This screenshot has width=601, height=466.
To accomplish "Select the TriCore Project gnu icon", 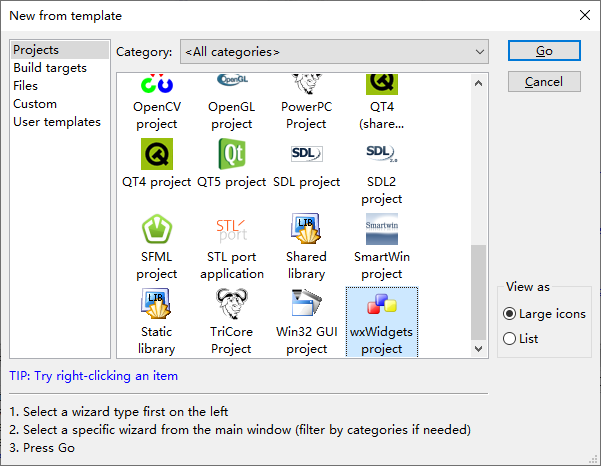I will point(232,304).
